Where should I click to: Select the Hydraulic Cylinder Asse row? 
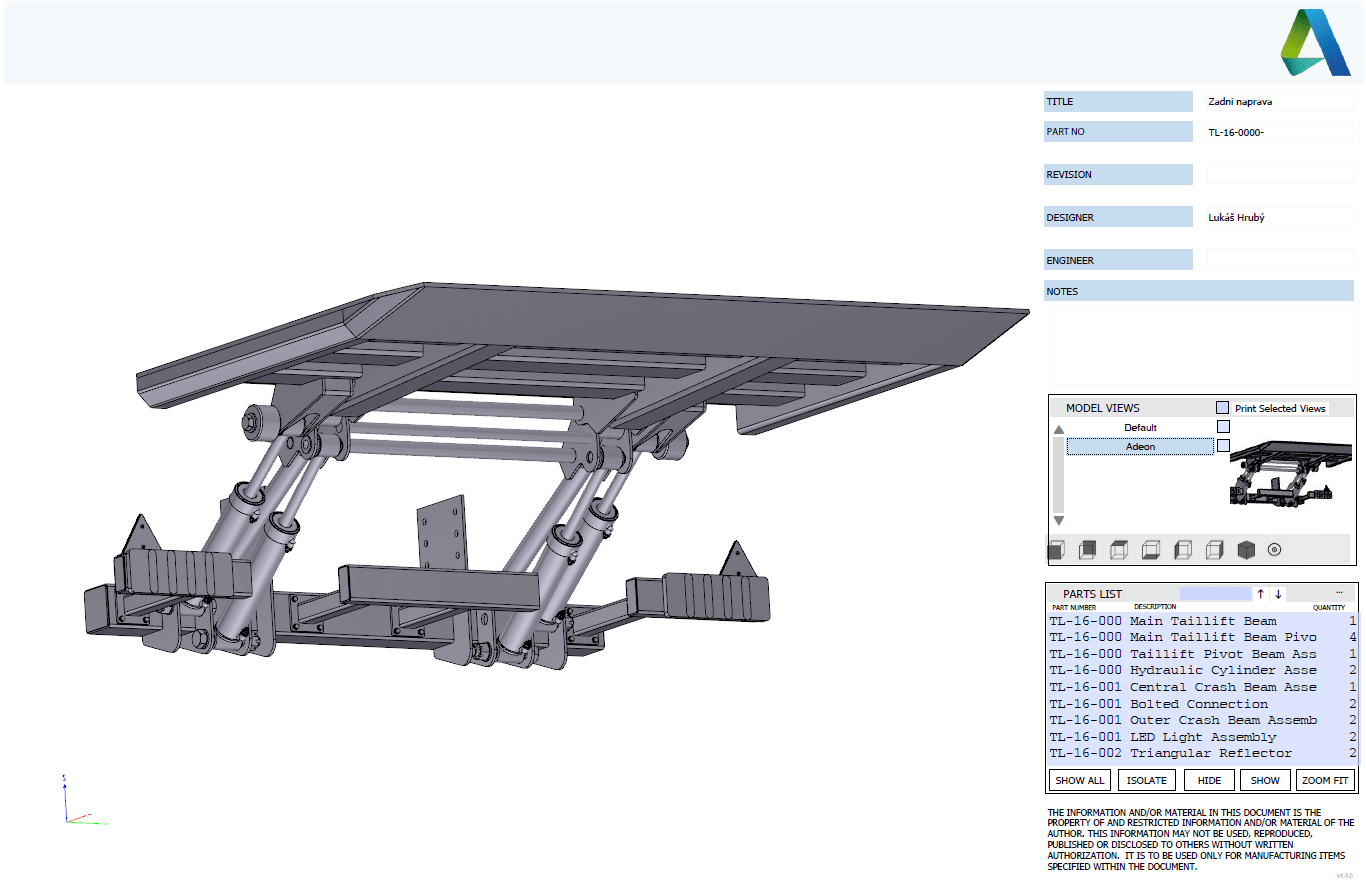[x=1203, y=670]
